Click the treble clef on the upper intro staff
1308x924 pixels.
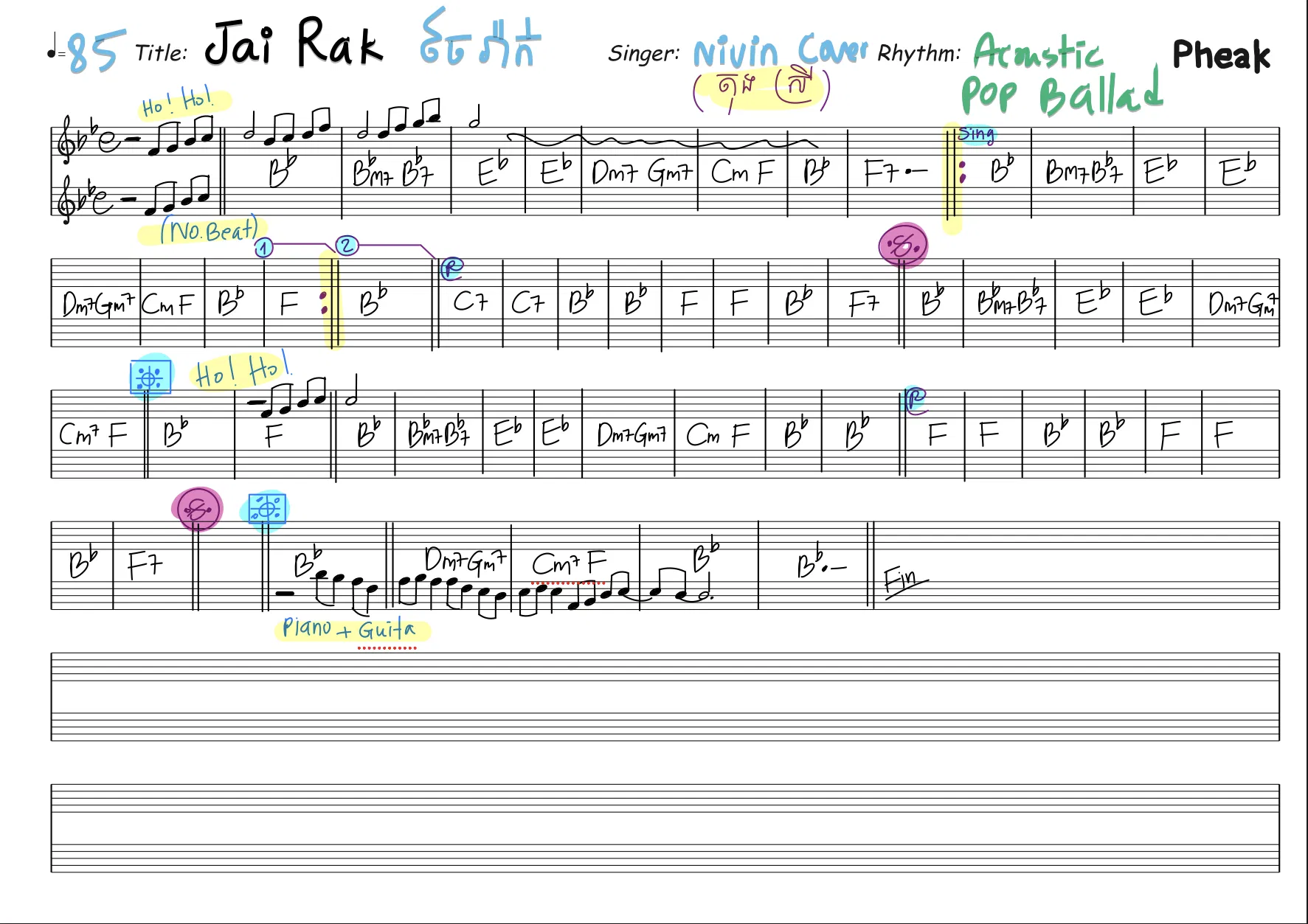point(66,139)
